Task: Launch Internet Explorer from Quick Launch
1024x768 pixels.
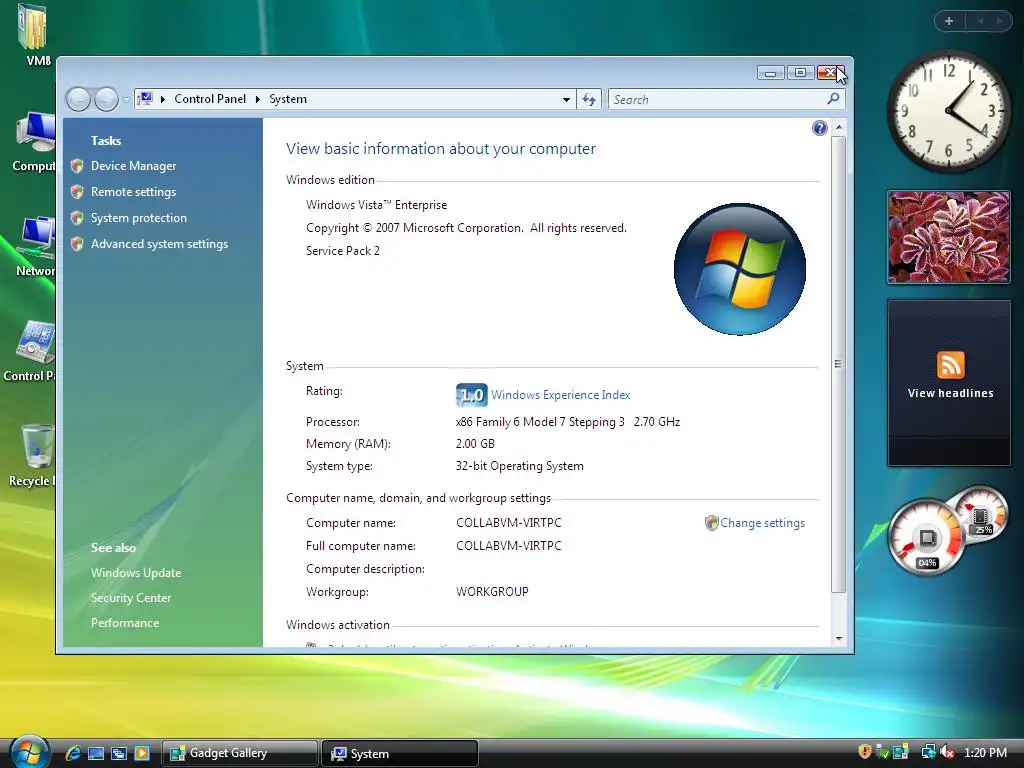Action: (72, 753)
